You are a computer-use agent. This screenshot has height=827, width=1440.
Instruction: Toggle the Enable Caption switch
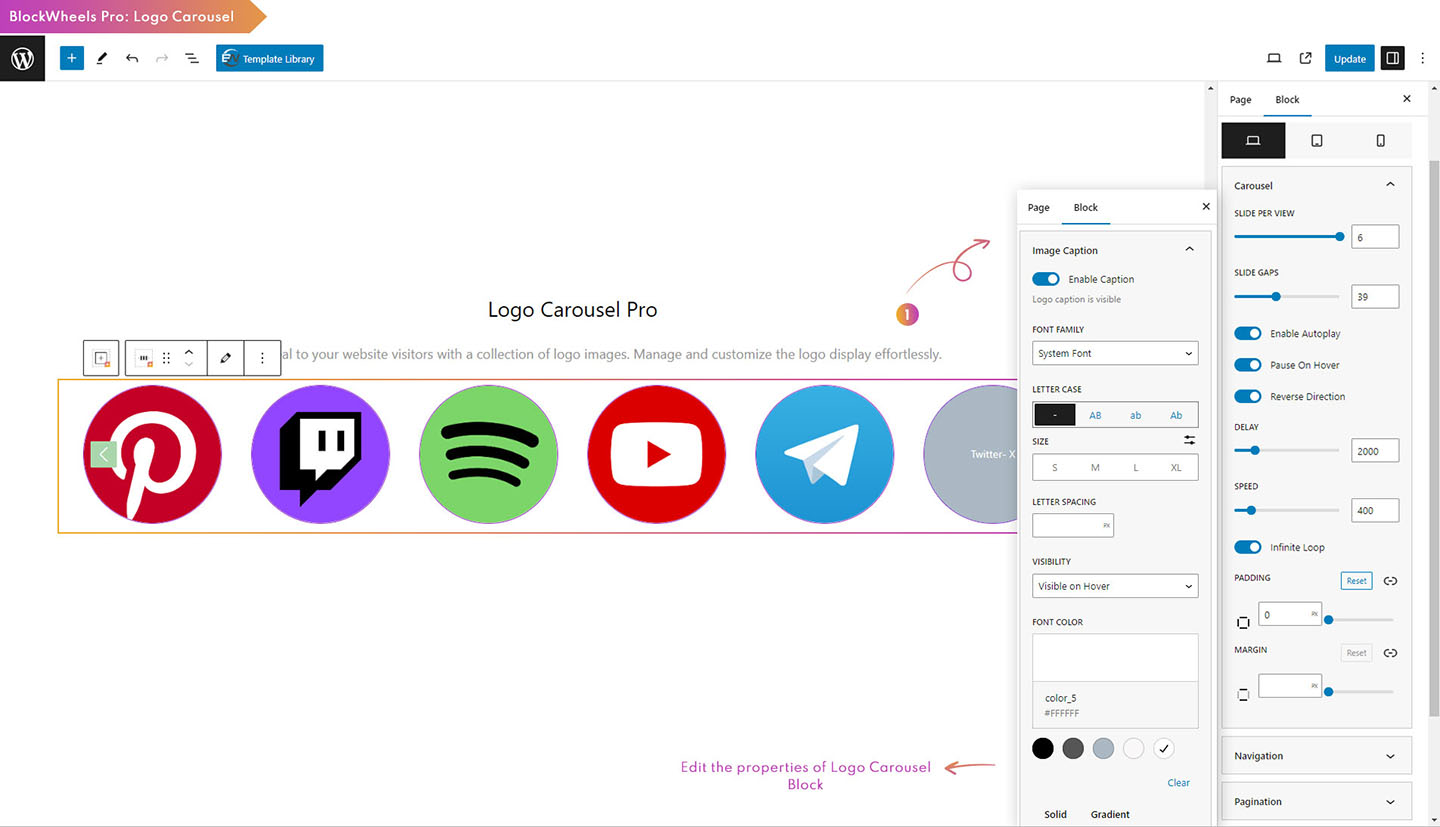point(1046,279)
